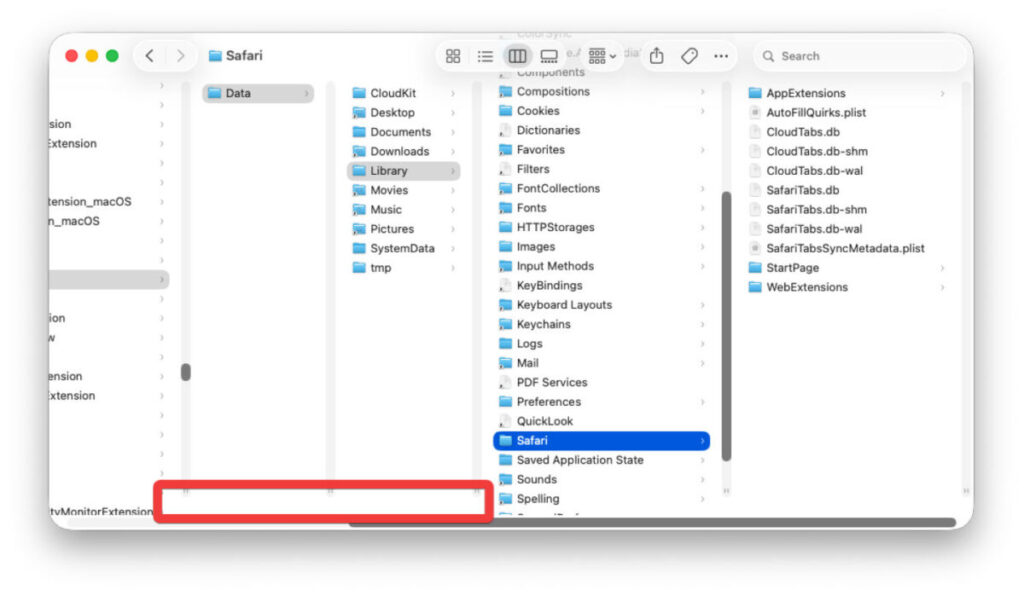Open the Music folder
1024x596 pixels.
[x=404, y=210]
